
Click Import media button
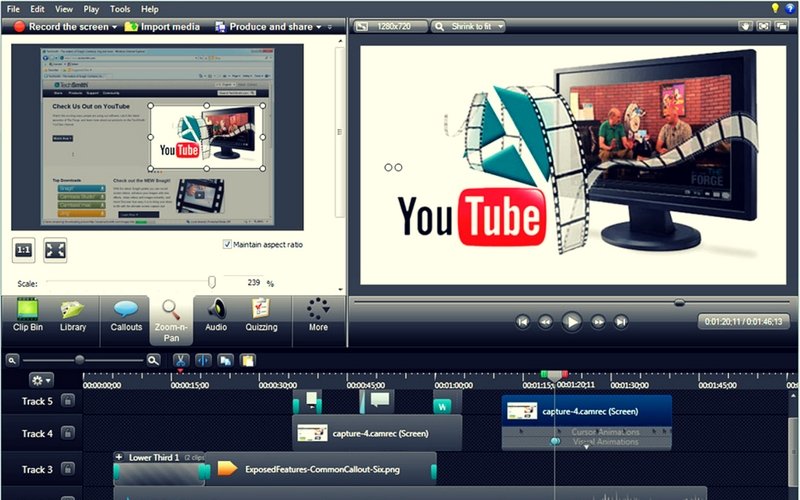coord(162,27)
